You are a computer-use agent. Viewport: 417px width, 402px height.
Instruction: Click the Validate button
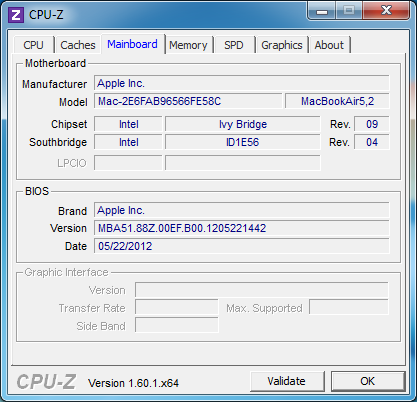pyautogui.click(x=287, y=381)
